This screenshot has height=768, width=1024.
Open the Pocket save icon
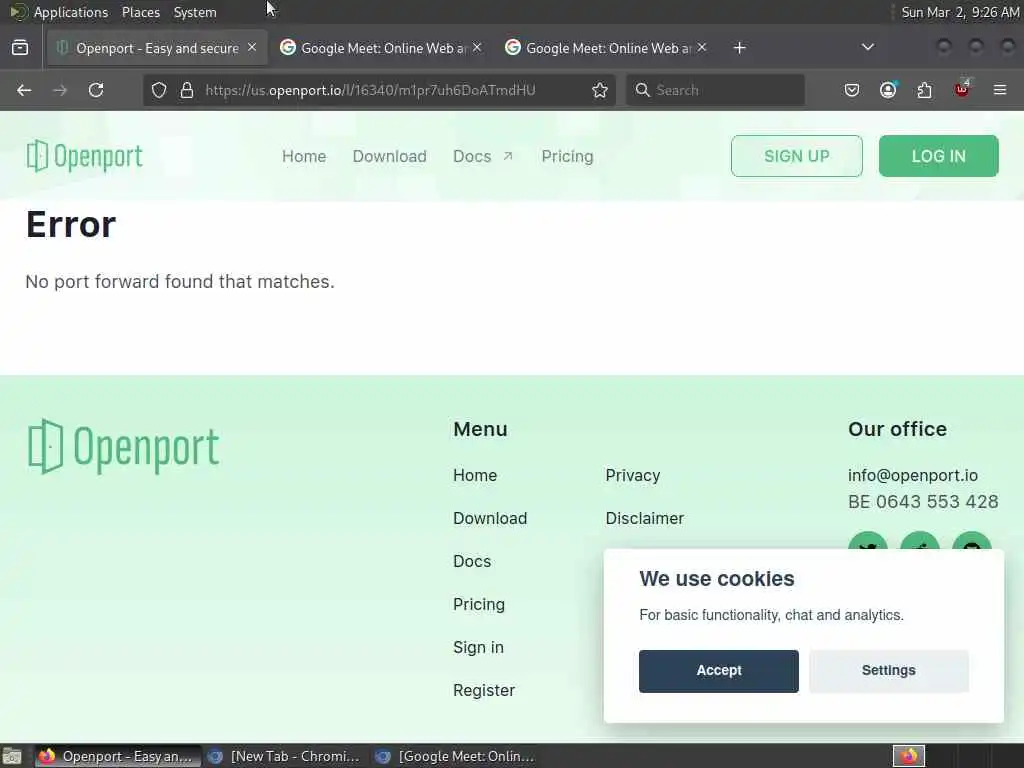click(x=852, y=90)
